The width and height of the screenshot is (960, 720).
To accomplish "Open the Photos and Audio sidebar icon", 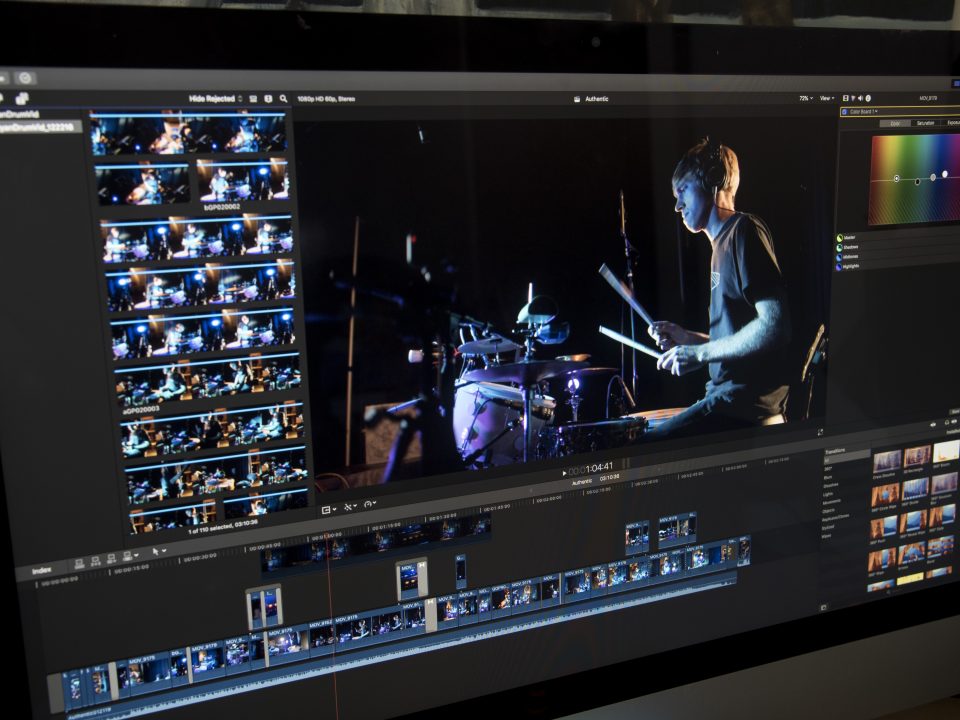I will (x=22, y=98).
